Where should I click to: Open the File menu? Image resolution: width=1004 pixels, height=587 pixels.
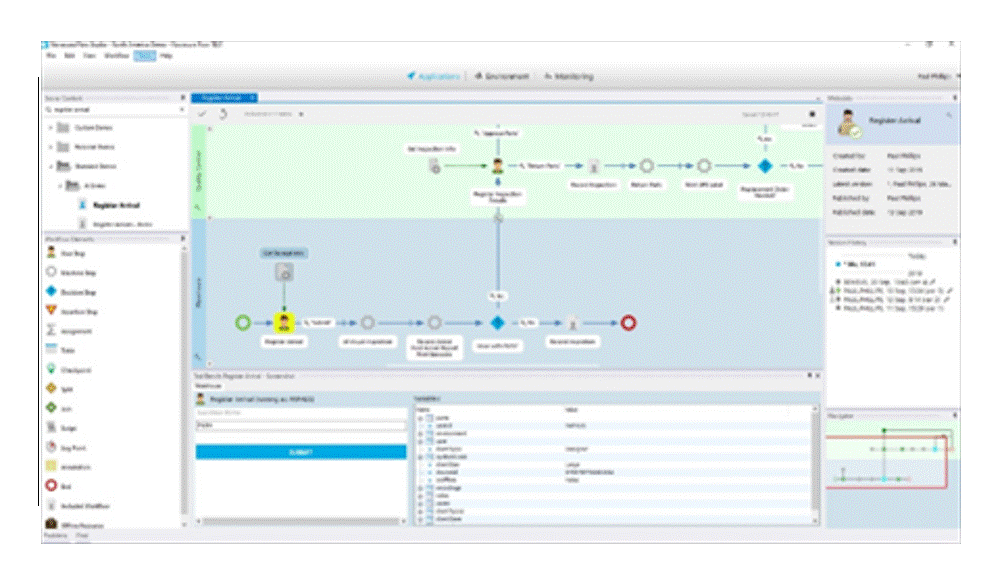pos(51,56)
